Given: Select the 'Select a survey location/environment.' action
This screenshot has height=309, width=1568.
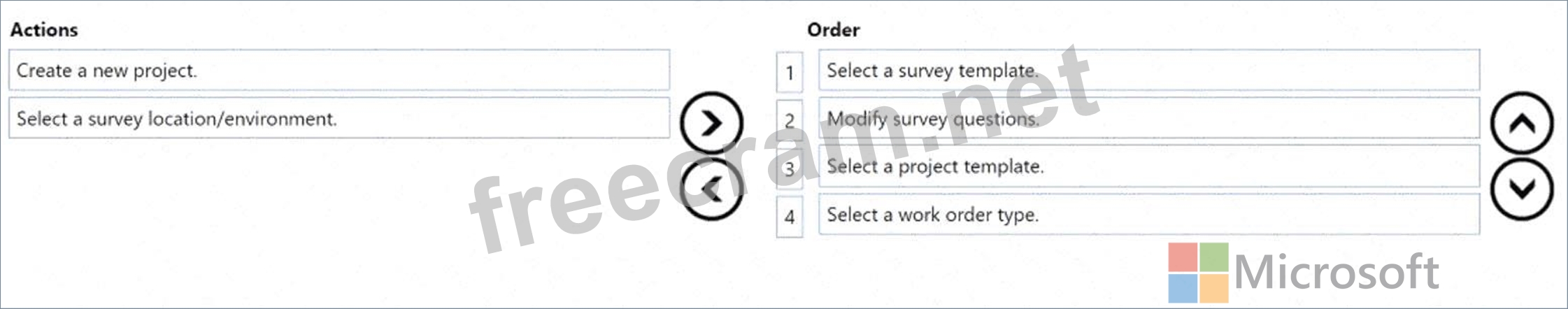Looking at the screenshot, I should pyautogui.click(x=338, y=118).
